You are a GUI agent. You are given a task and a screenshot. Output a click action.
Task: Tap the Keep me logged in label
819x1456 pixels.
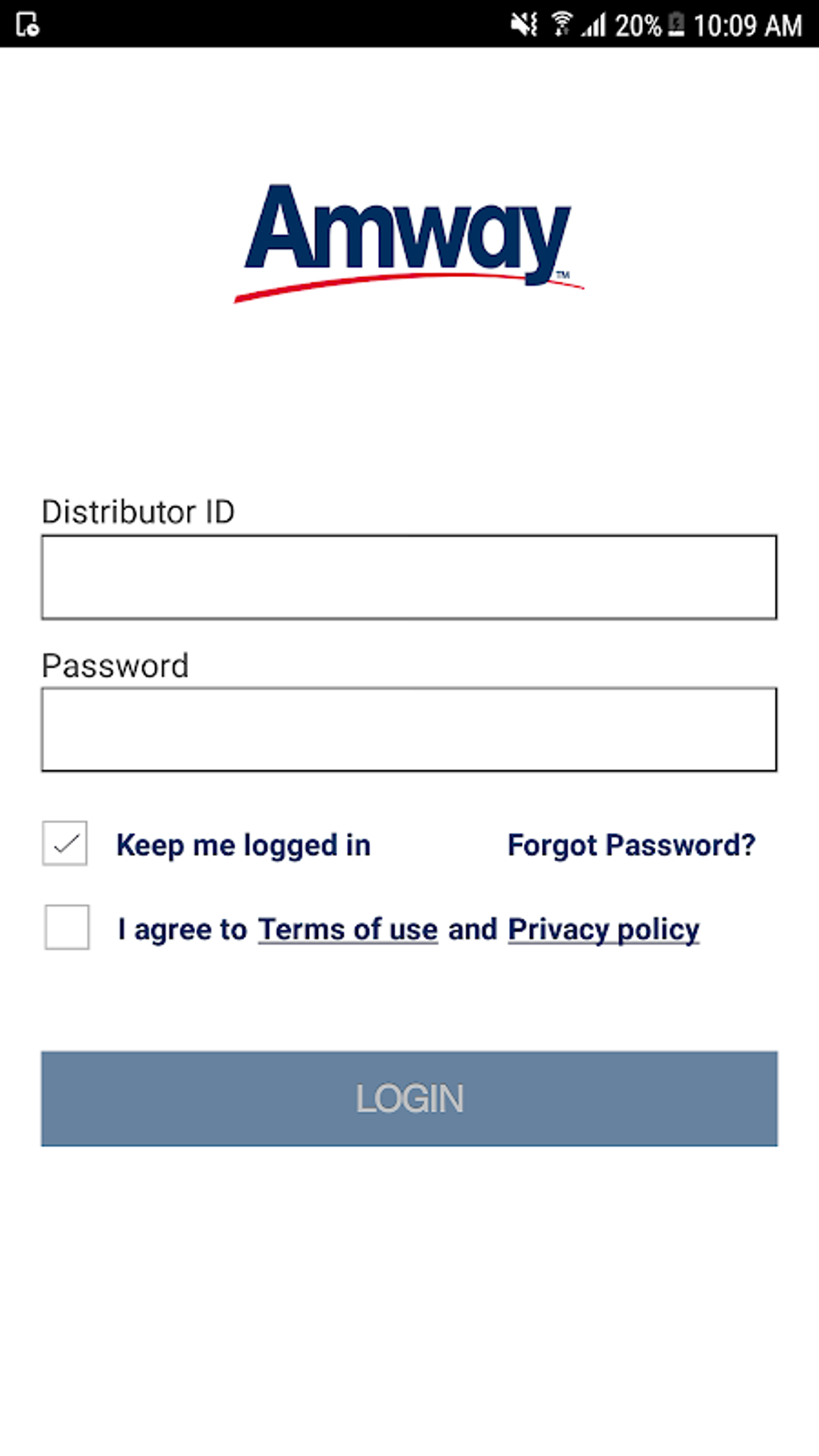click(x=243, y=845)
